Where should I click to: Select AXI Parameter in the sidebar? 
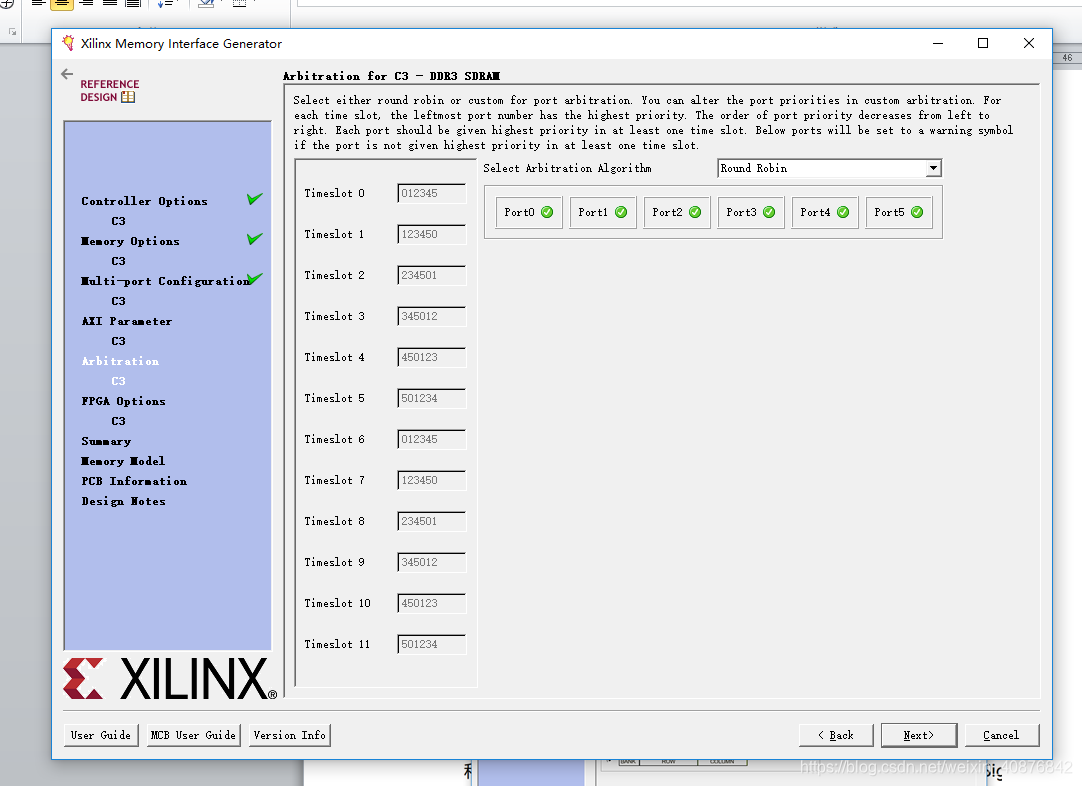[127, 322]
